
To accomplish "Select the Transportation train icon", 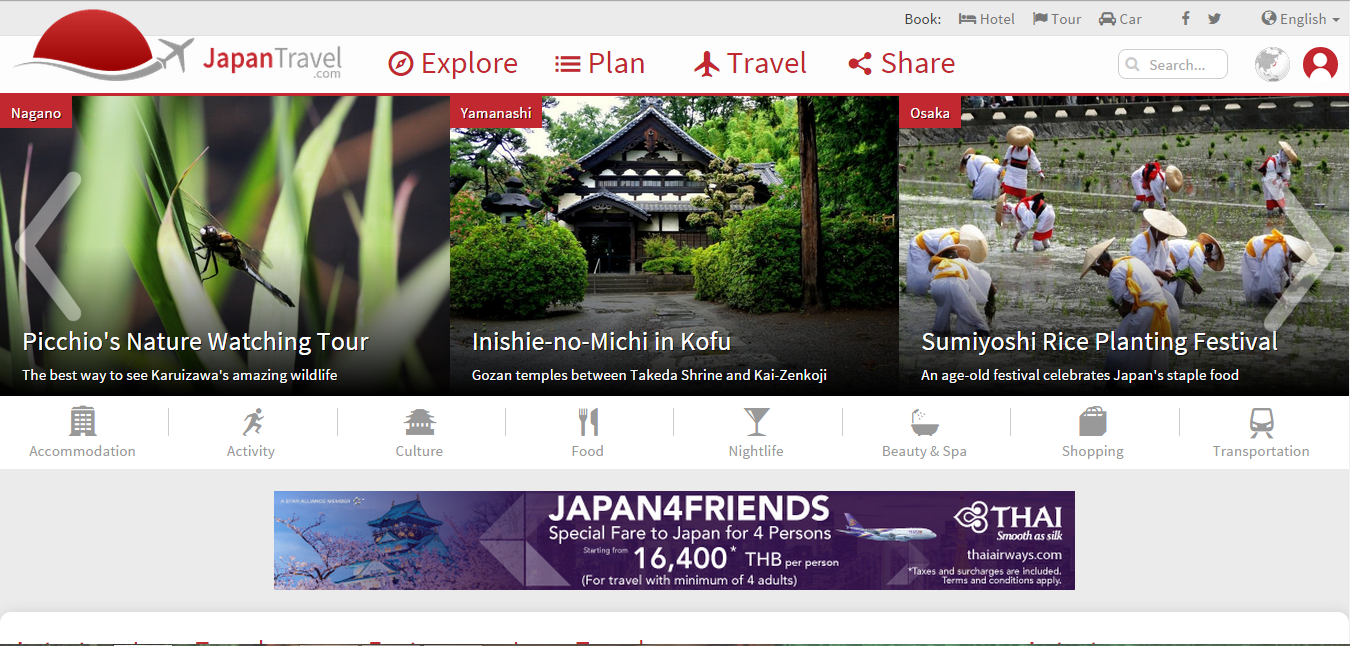I will coord(1261,423).
